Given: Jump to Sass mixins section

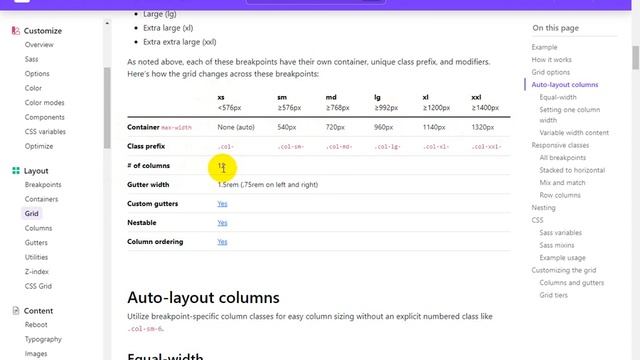Looking at the screenshot, I should (x=557, y=245).
